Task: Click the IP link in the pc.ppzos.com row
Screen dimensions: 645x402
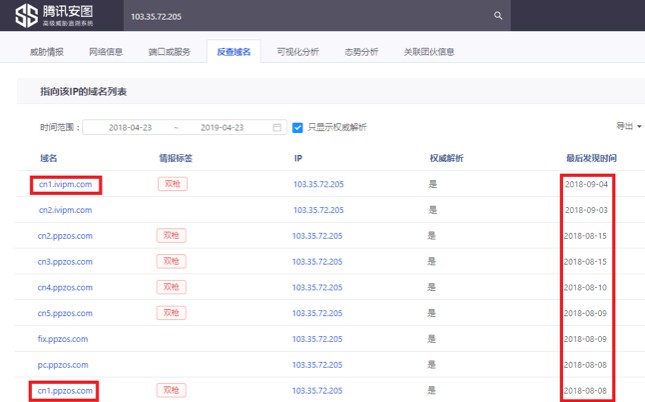Action: coord(317,365)
